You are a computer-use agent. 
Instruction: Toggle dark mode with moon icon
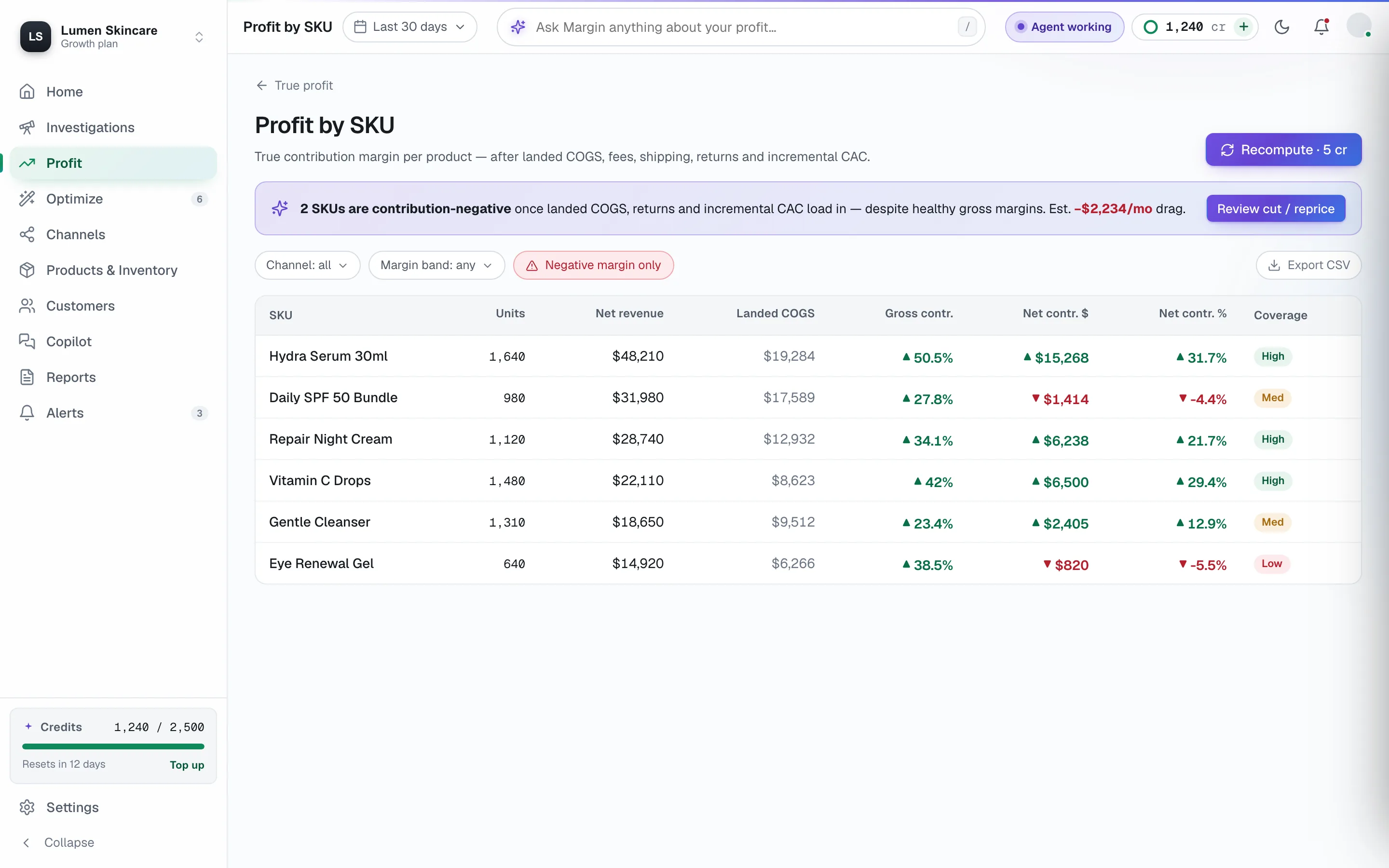[x=1281, y=27]
